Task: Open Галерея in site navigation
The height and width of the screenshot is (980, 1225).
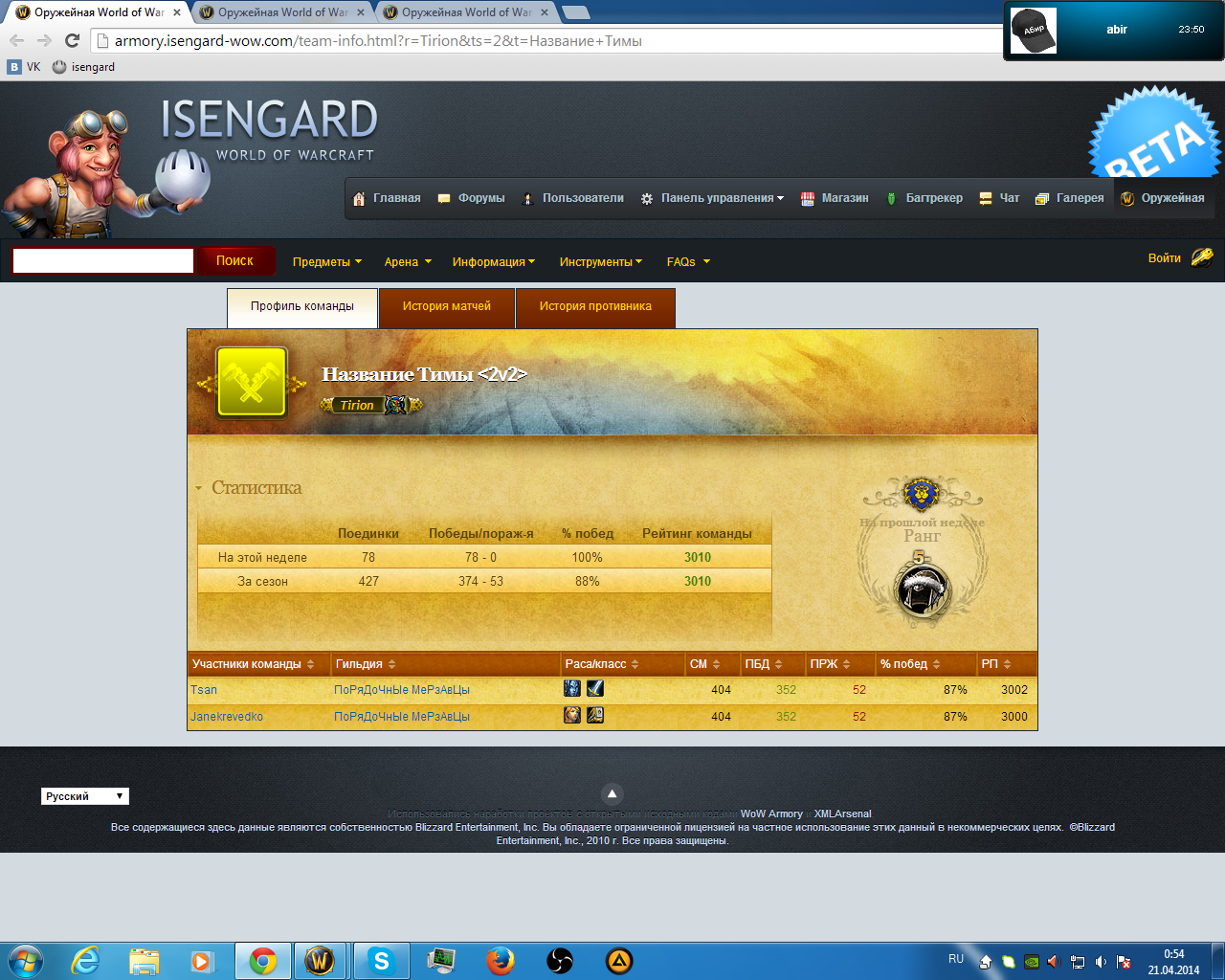Action: [x=1070, y=198]
